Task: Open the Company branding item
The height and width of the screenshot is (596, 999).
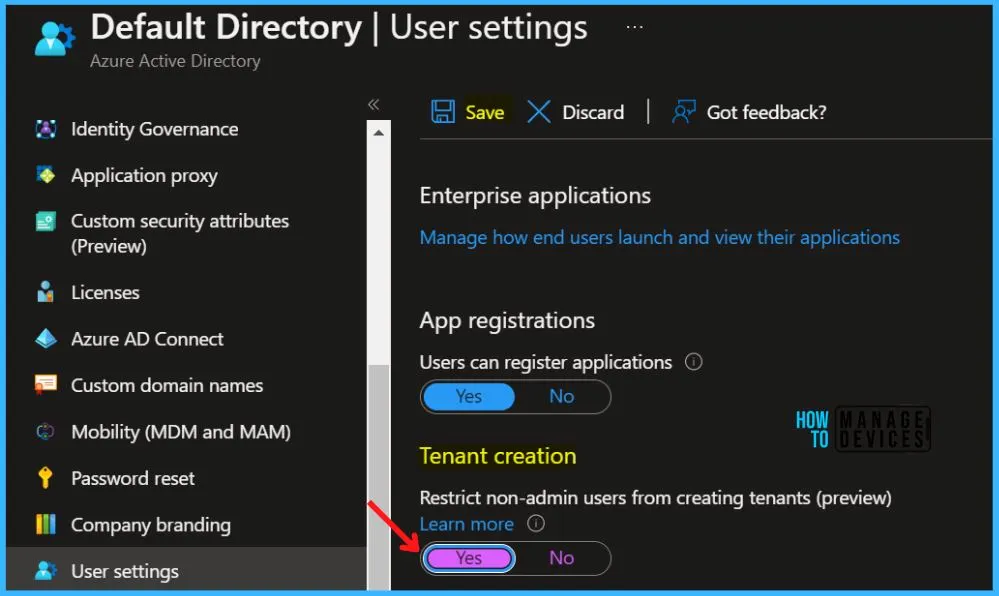Action: coord(151,525)
